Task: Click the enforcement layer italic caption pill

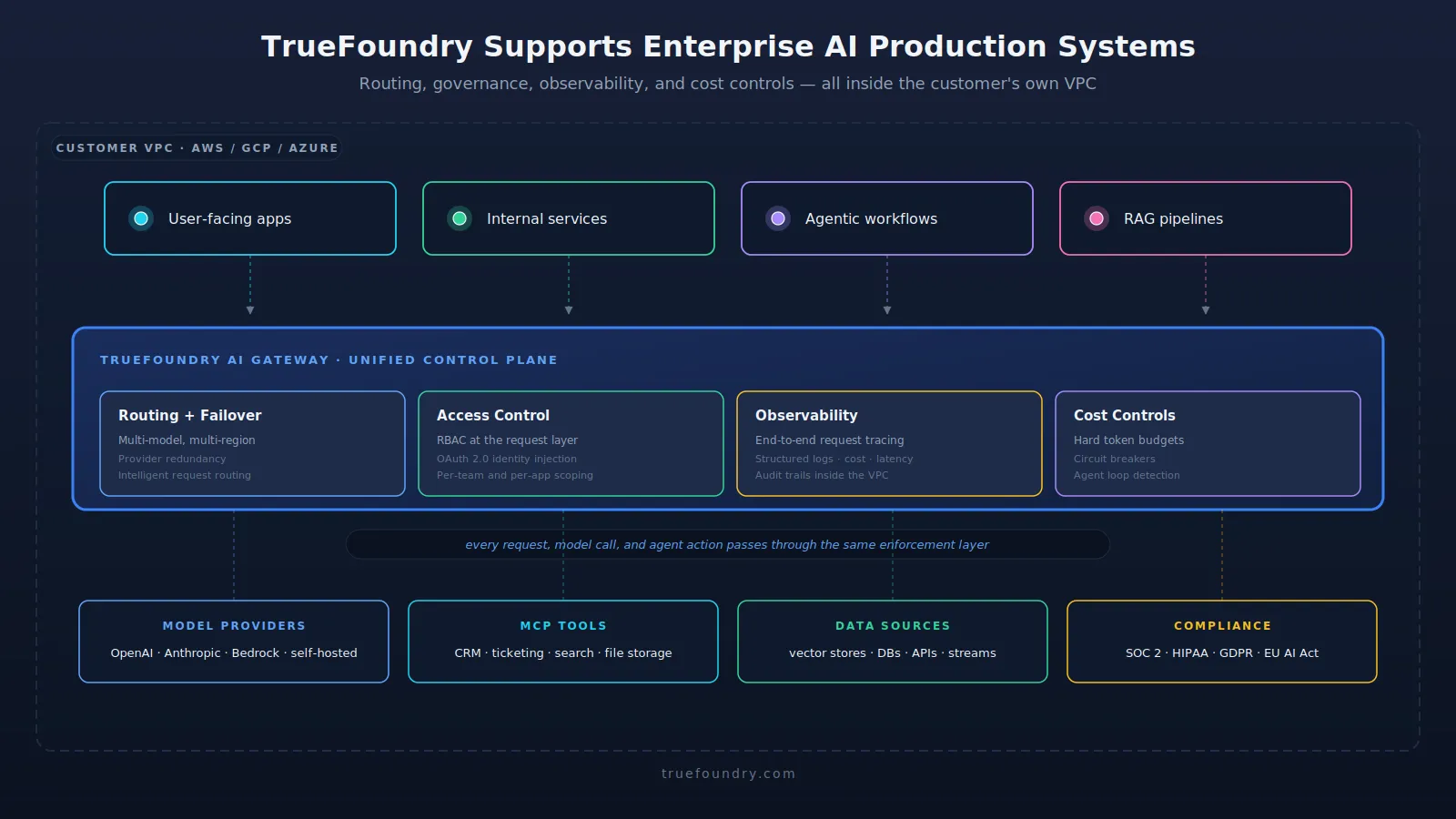Action: click(x=728, y=544)
